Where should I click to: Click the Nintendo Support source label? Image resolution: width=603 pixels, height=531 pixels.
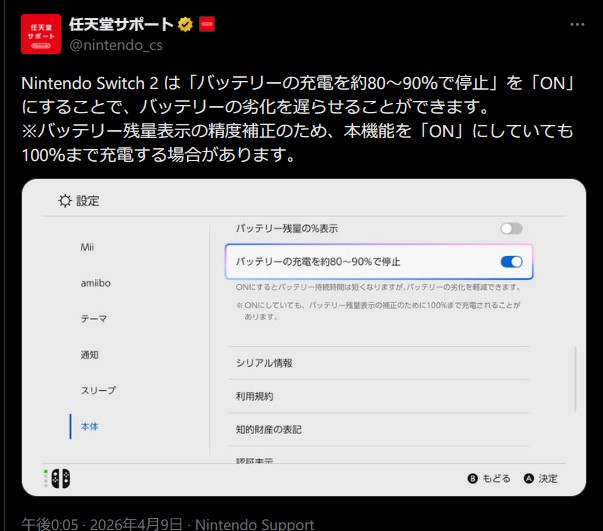coord(255,524)
